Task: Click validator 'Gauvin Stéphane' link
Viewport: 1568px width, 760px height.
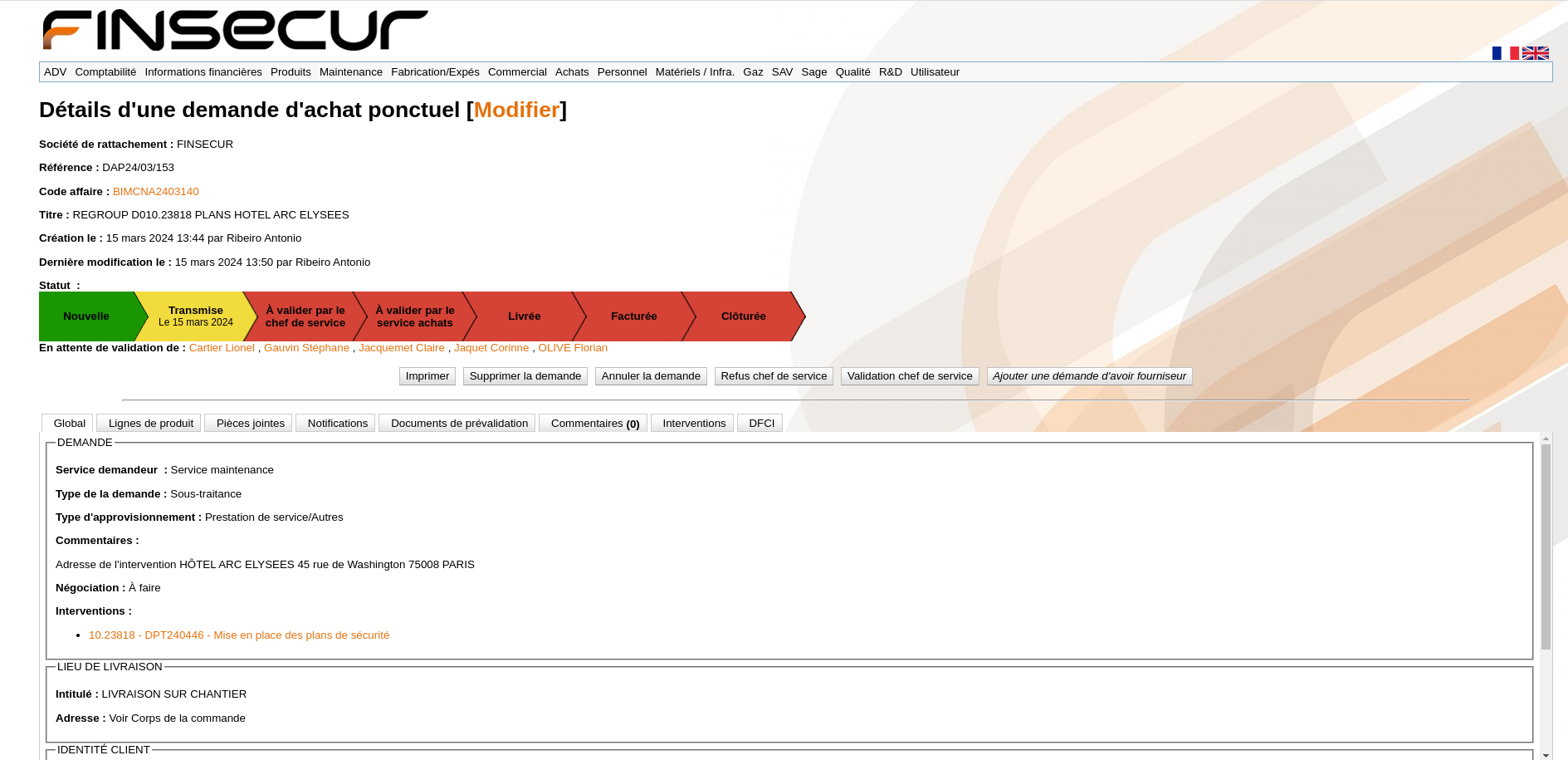Action: (307, 347)
